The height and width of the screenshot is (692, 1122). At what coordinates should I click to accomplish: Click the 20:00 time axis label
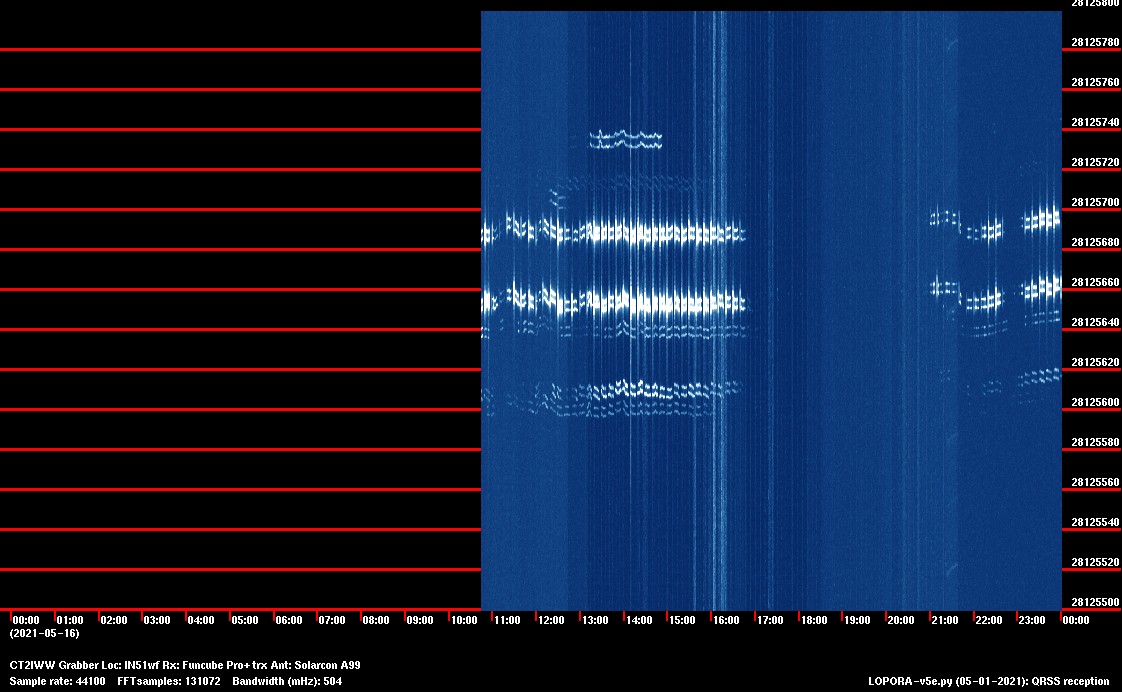coord(901,620)
